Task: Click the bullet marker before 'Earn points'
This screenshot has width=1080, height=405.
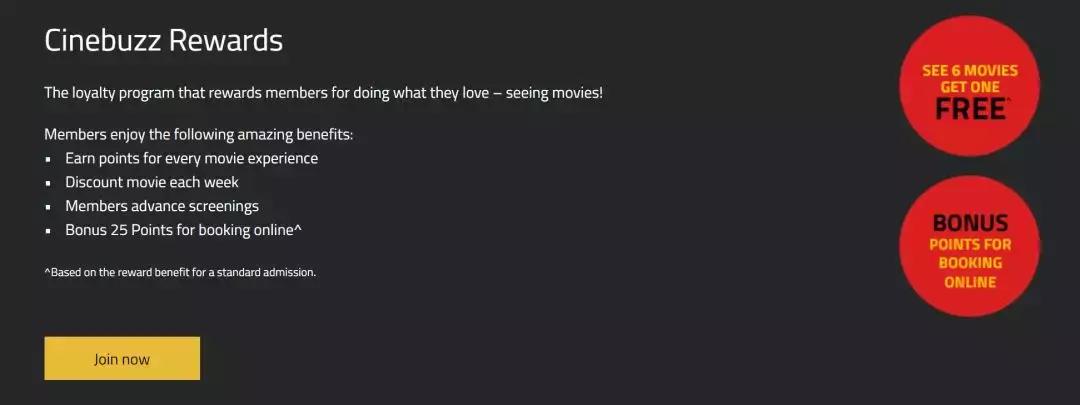Action: [48, 159]
